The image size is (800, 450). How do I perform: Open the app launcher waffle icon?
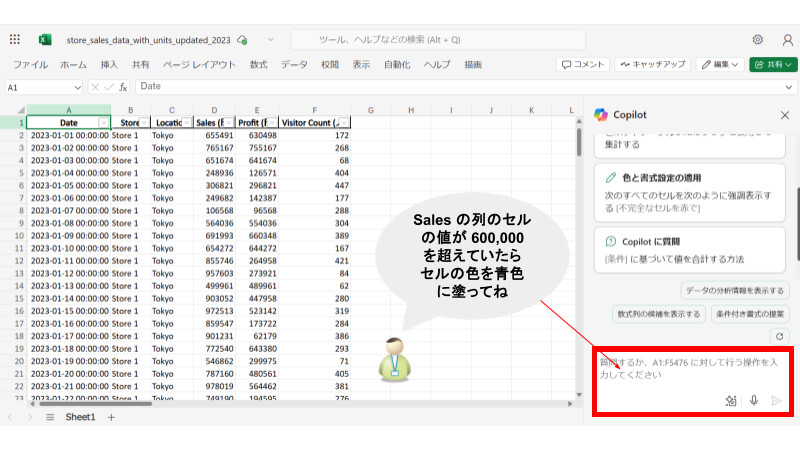coord(15,39)
